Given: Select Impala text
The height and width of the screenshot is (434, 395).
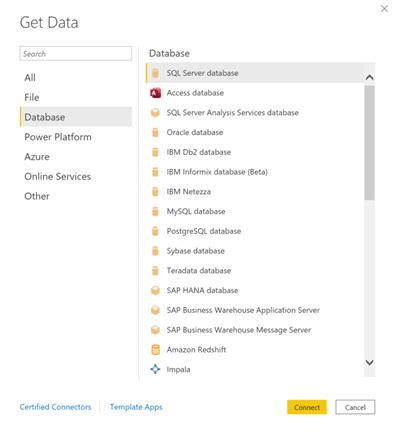Looking at the screenshot, I should (178, 370).
